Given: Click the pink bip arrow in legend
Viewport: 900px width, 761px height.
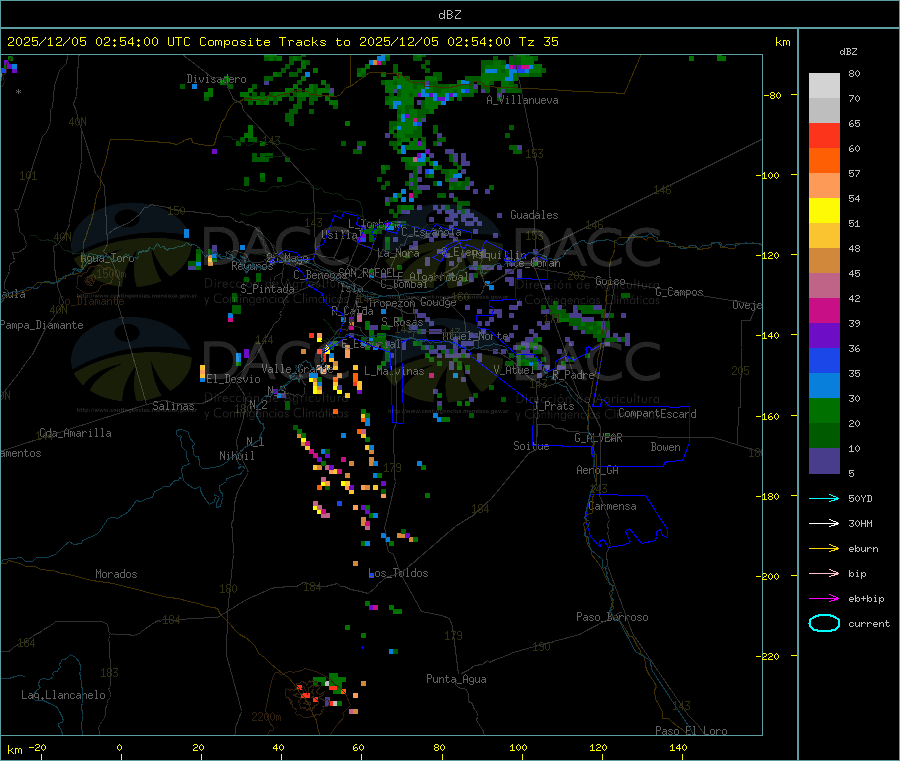Looking at the screenshot, I should [x=824, y=573].
